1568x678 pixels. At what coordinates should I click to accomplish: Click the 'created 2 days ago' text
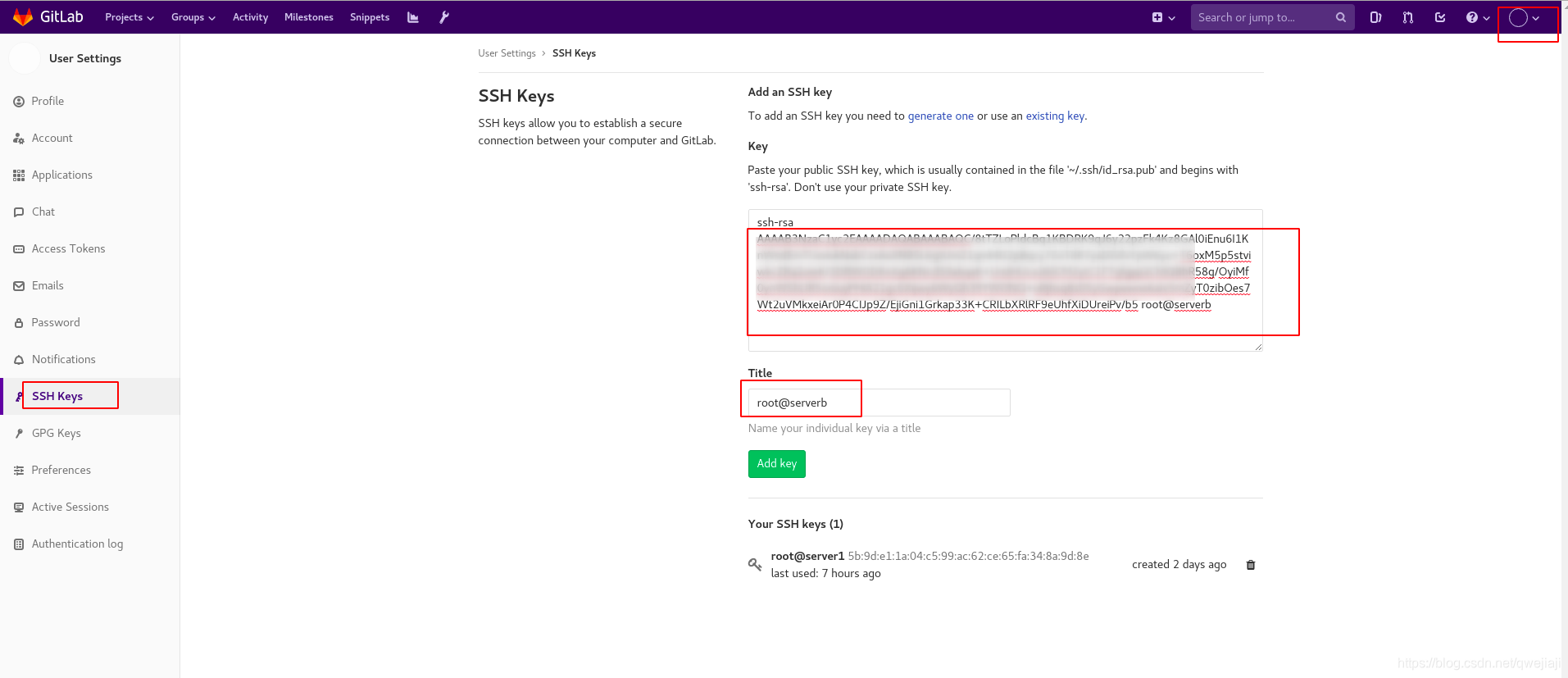tap(1179, 564)
